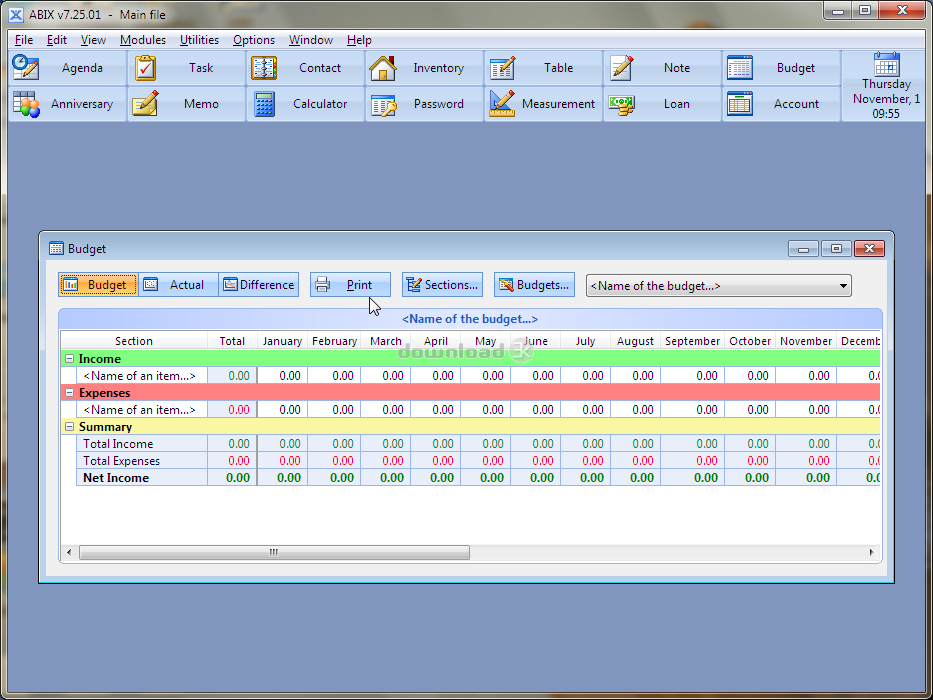Open the Budgets... manager
Screen dimensions: 933x700
click(x=534, y=285)
